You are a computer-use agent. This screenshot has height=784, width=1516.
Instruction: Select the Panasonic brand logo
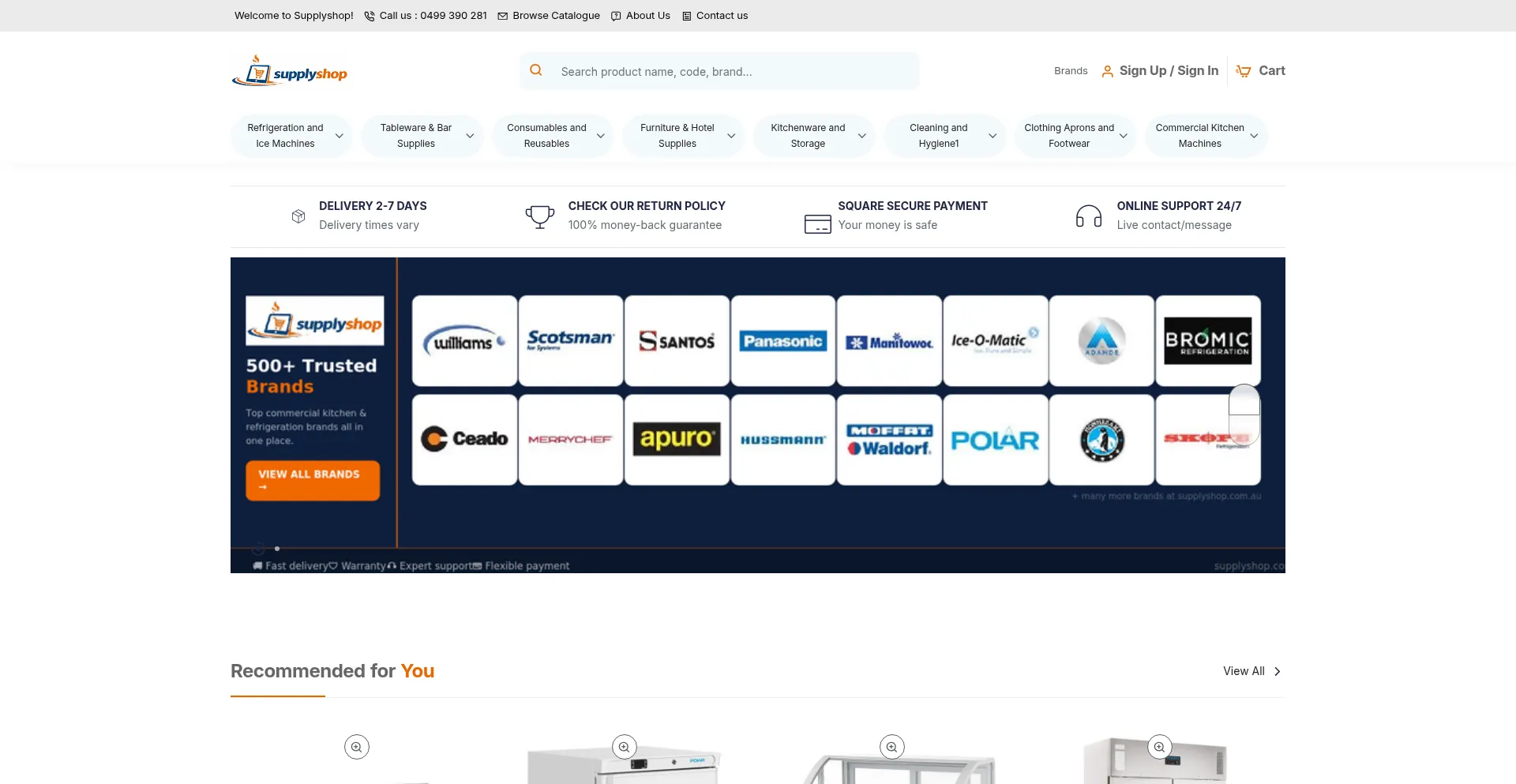[783, 341]
